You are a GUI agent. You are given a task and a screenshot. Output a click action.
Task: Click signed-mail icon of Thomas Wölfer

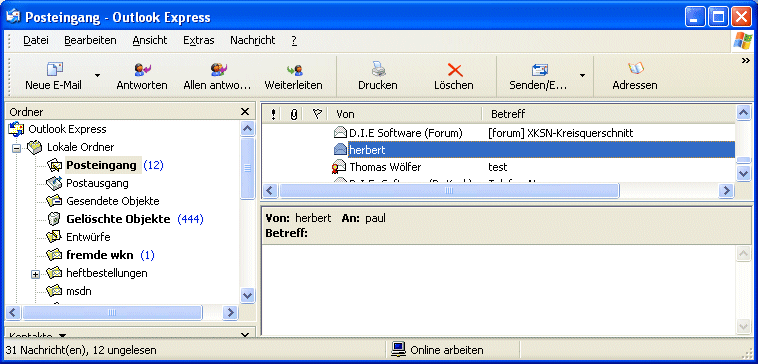coord(340,167)
